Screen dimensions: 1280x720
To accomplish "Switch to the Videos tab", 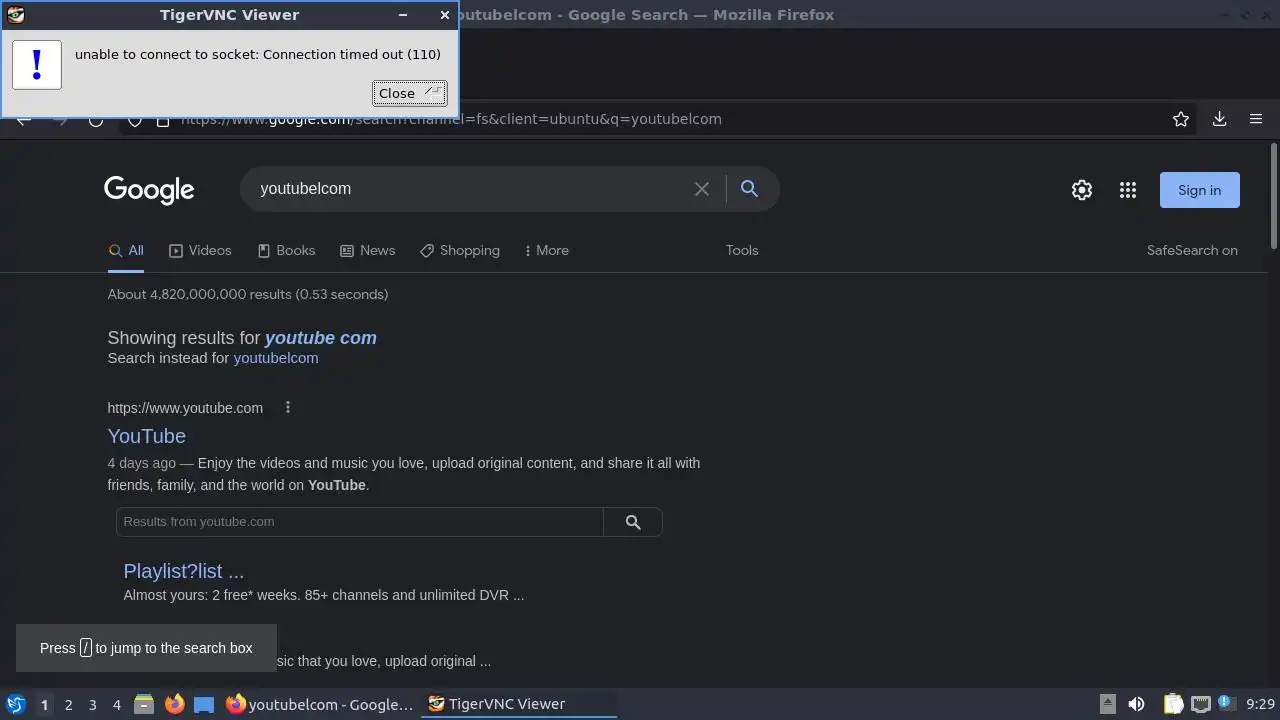I will [200, 251].
